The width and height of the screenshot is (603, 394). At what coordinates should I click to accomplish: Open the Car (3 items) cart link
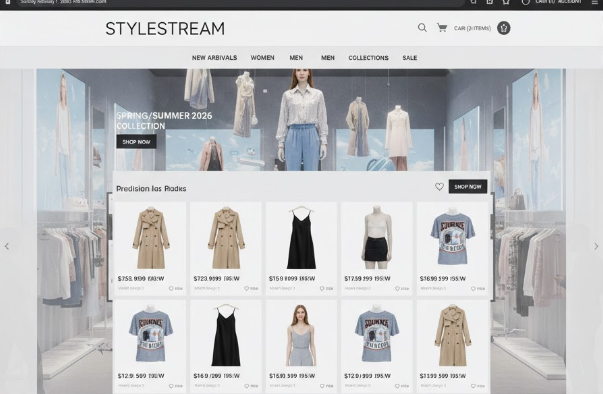pos(472,28)
